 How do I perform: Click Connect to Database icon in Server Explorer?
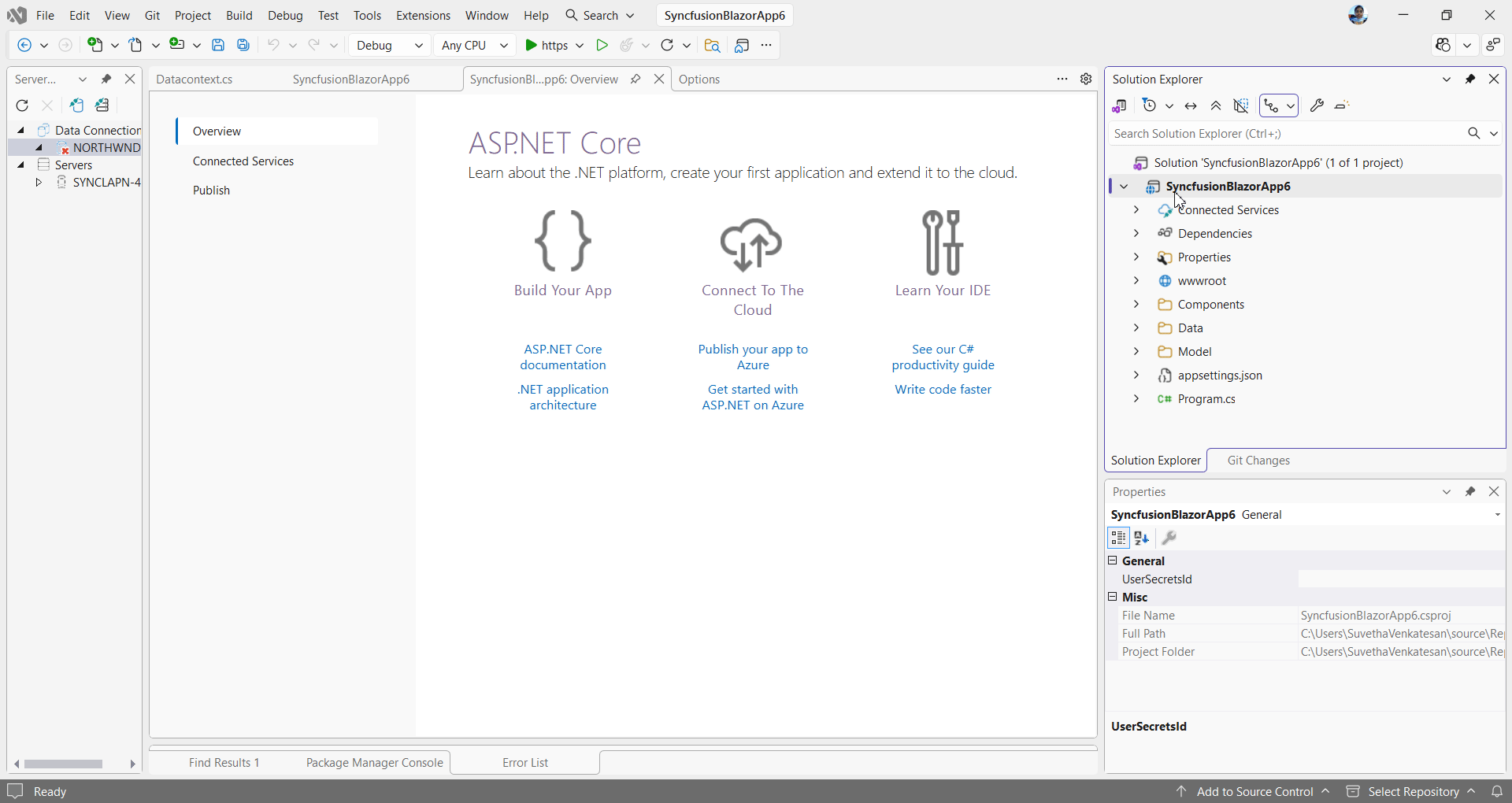pos(76,105)
